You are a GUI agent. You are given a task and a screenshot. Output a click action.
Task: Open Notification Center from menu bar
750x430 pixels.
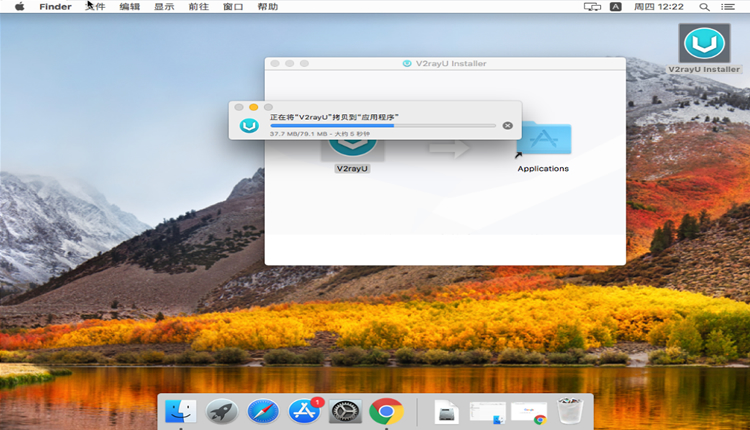click(x=733, y=6)
